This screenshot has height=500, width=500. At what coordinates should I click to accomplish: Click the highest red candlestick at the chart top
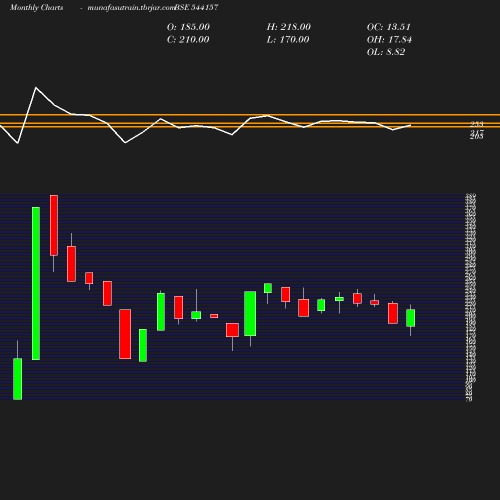coord(54,225)
